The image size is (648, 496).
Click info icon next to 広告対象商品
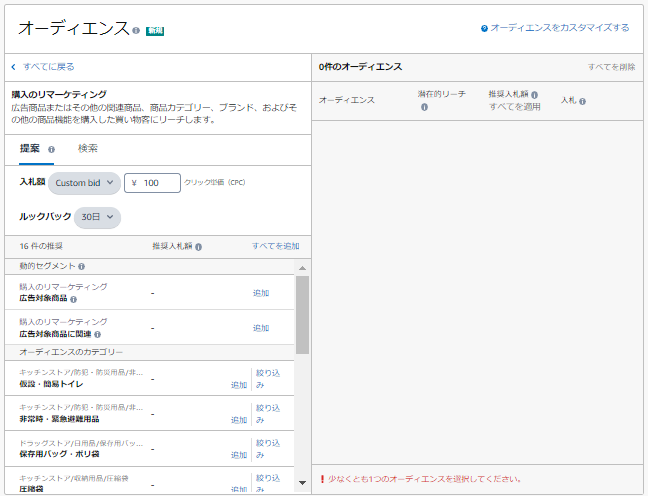(74, 299)
